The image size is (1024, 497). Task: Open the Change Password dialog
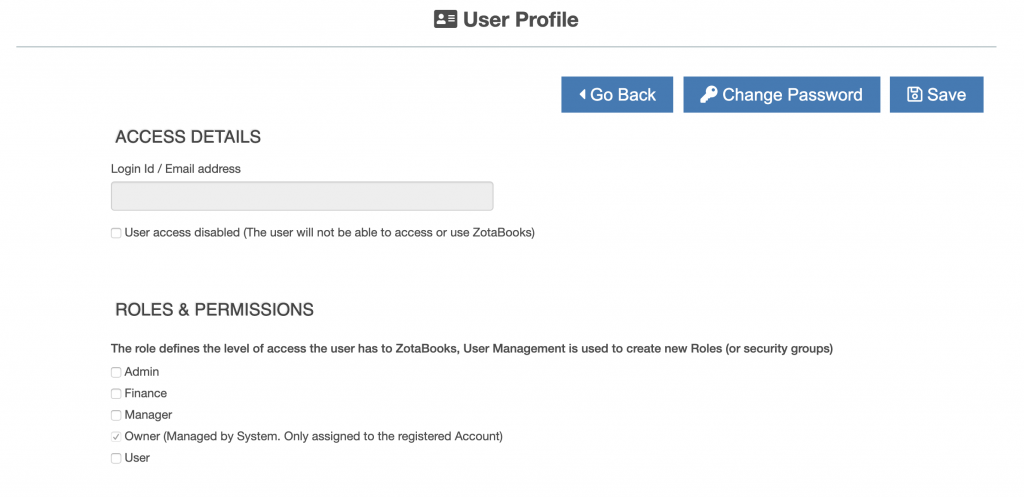pyautogui.click(x=782, y=95)
